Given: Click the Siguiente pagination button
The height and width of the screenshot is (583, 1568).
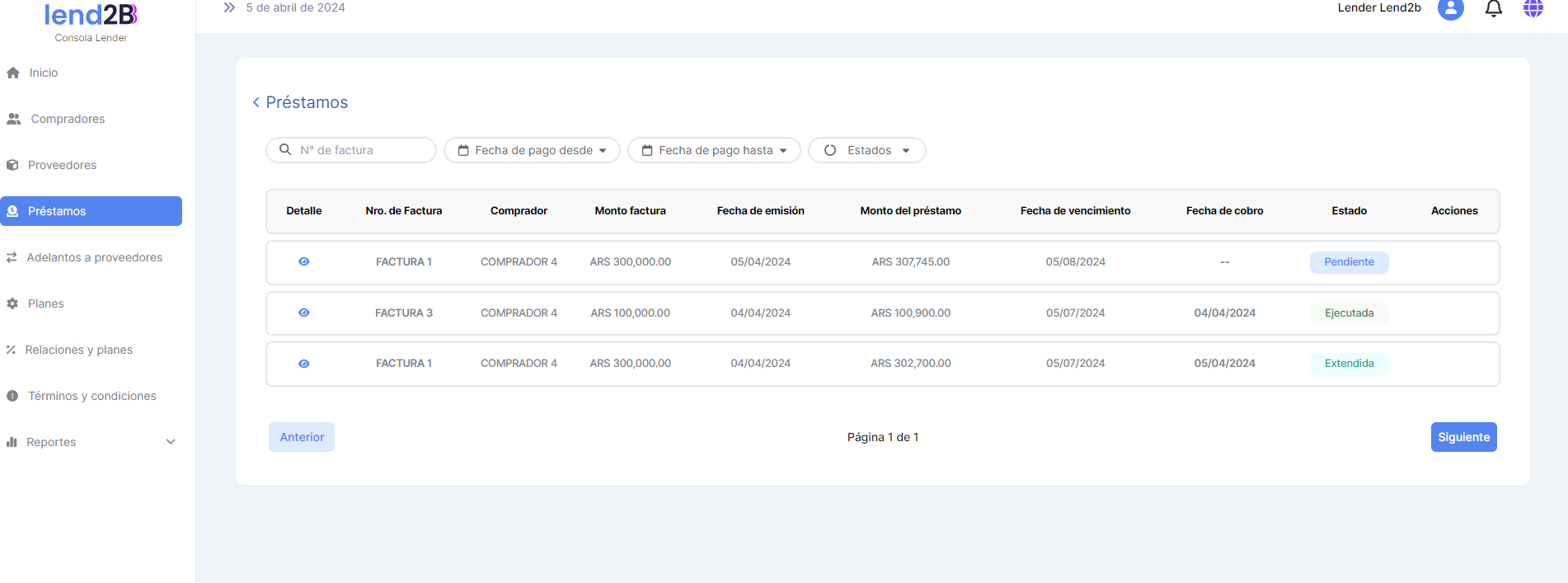Looking at the screenshot, I should [1463, 437].
